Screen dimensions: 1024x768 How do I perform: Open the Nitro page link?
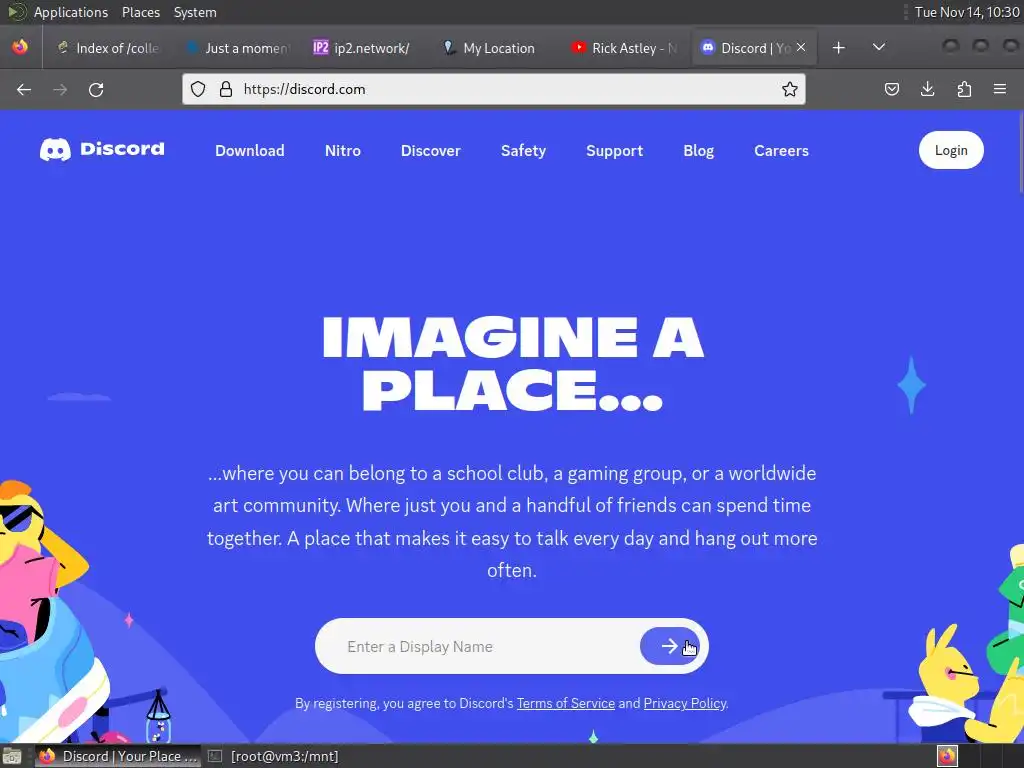[x=343, y=151]
